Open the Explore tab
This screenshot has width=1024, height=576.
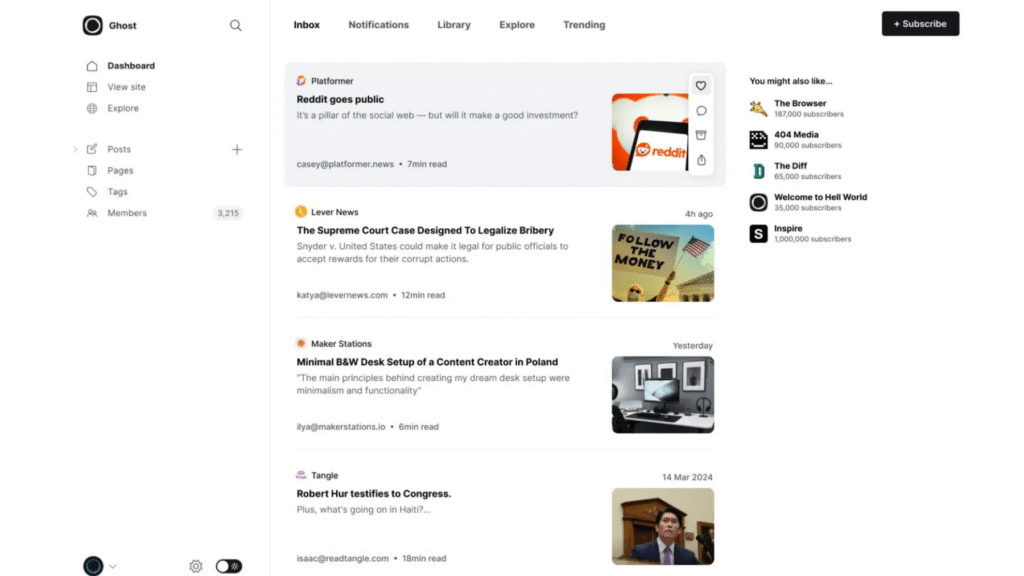pos(517,25)
